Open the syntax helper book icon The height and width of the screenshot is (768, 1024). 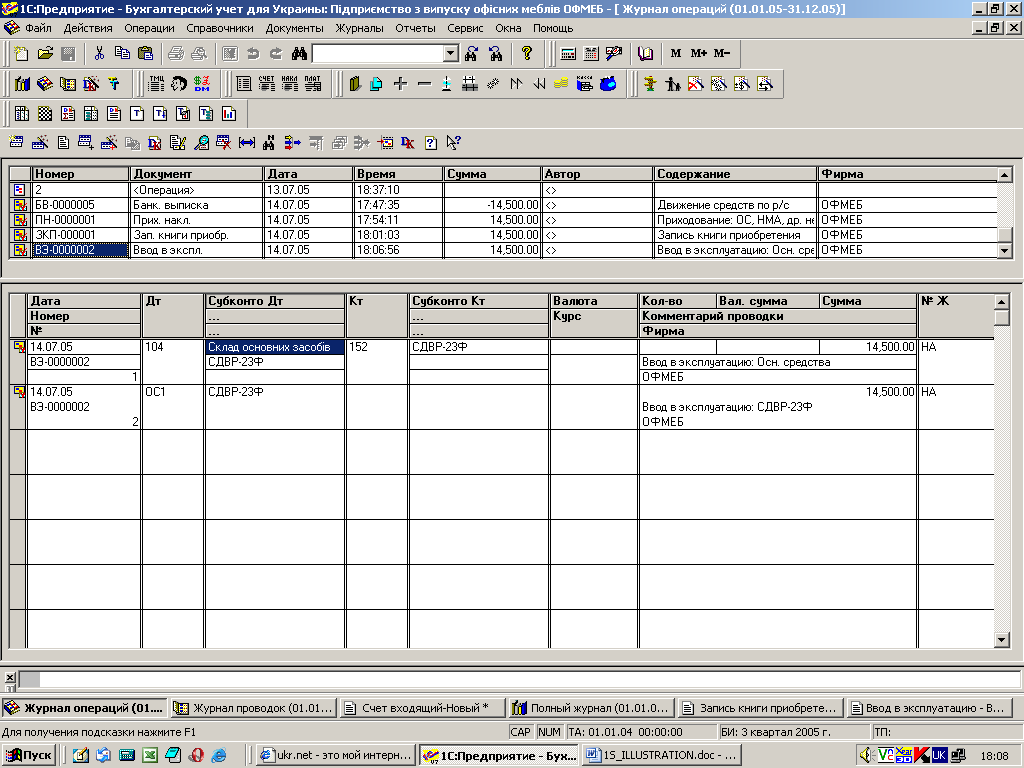coord(645,54)
